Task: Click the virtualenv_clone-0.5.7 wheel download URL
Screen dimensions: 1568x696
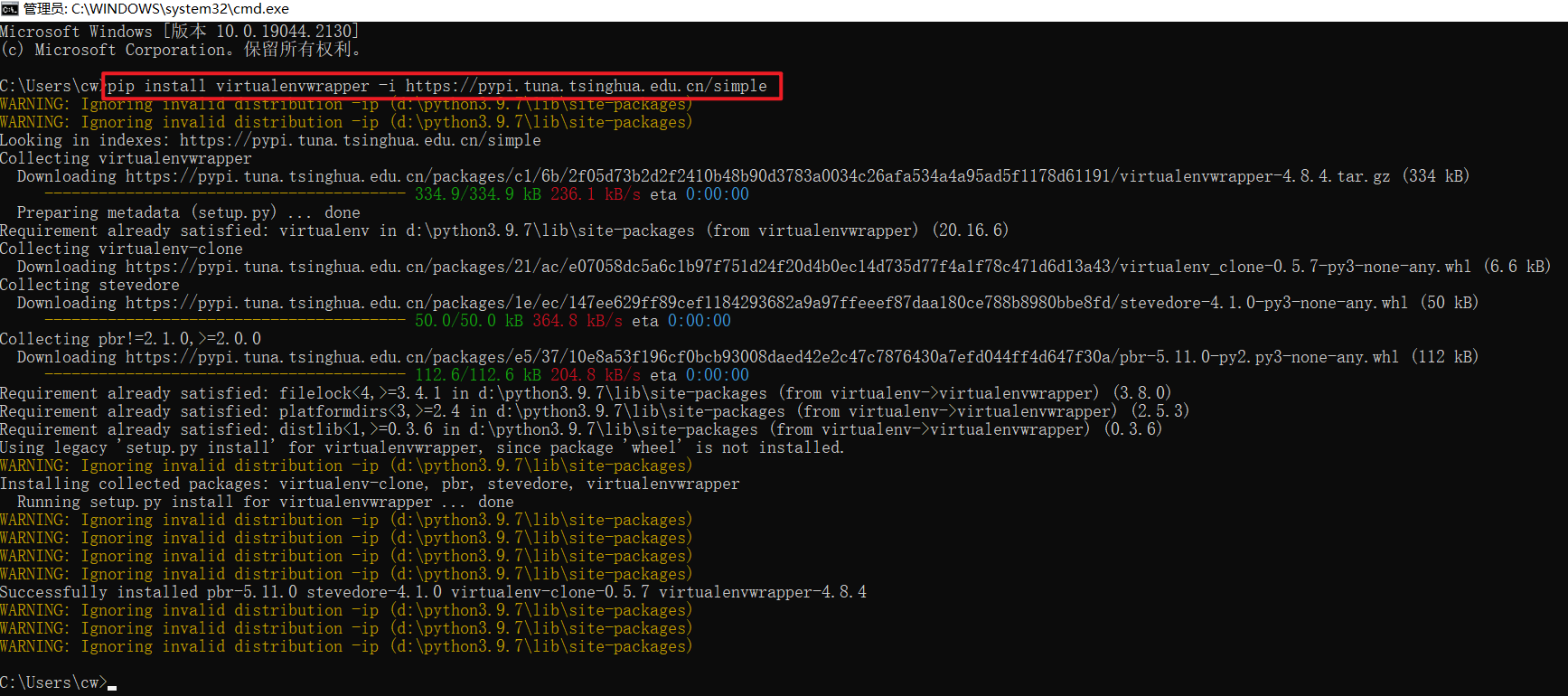Action: click(x=798, y=267)
